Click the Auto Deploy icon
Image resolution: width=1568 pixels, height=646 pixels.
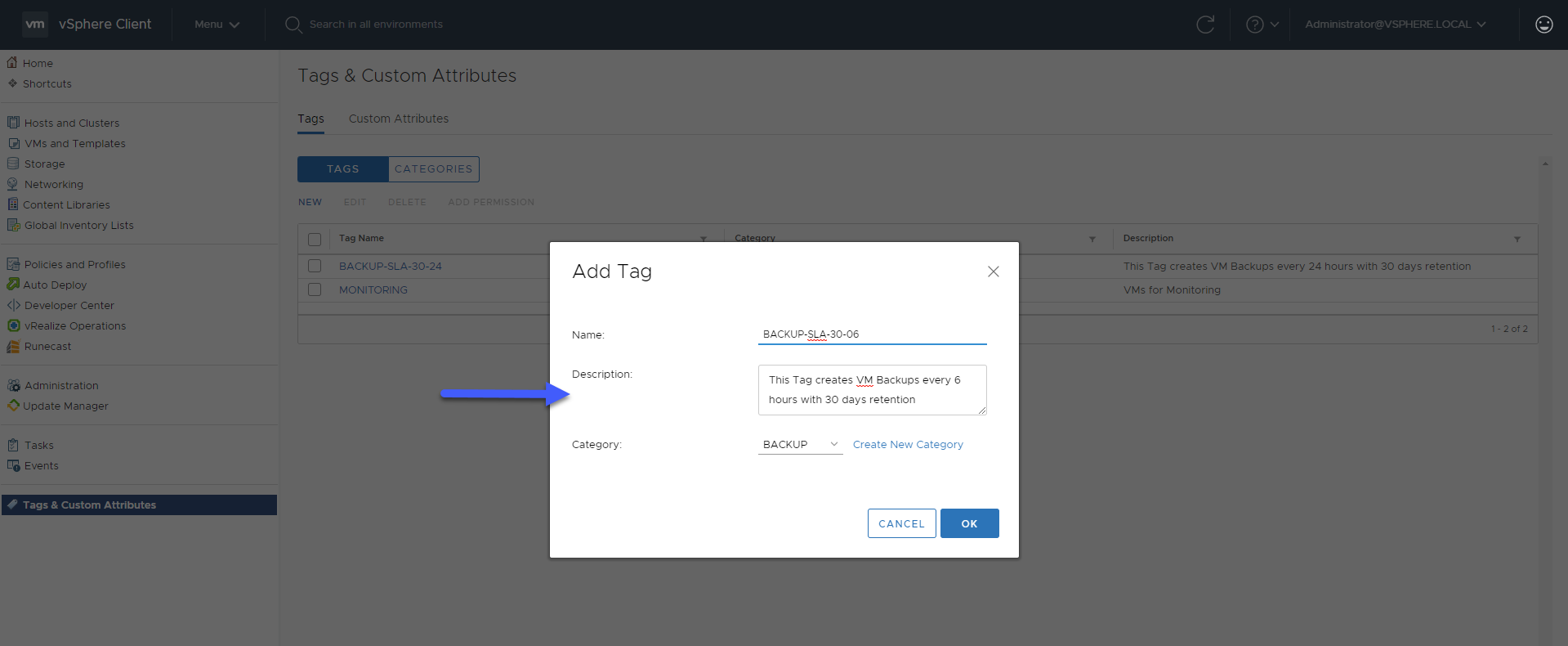13,285
